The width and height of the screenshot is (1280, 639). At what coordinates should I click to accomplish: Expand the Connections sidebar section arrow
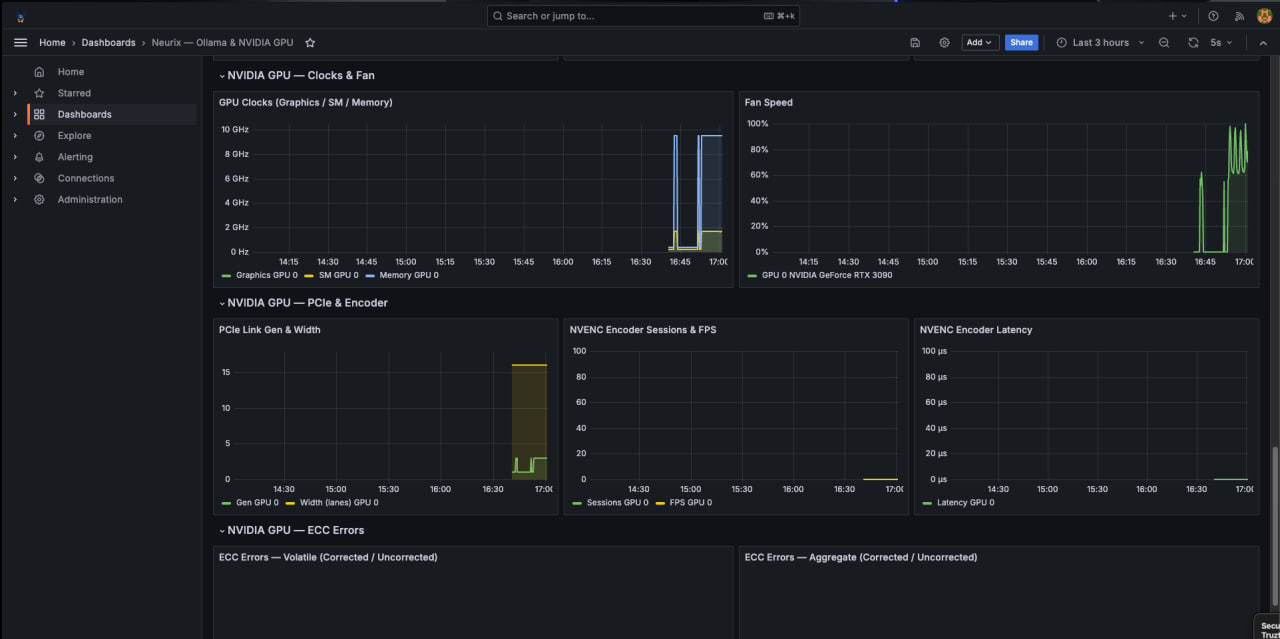point(15,178)
